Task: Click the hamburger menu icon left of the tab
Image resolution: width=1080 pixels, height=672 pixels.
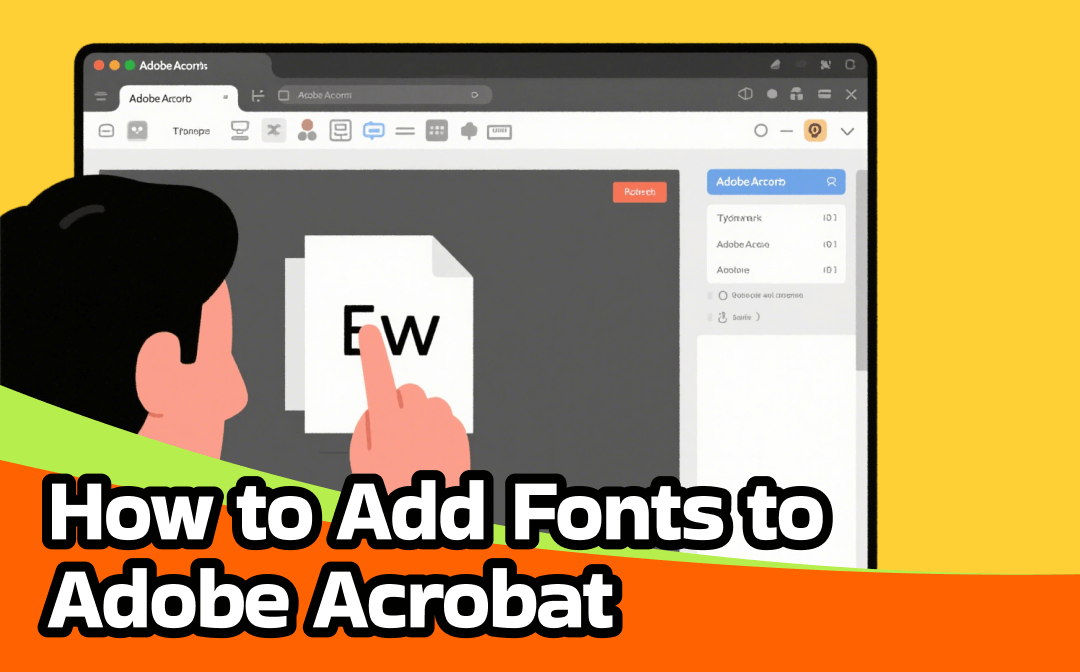Action: point(101,97)
